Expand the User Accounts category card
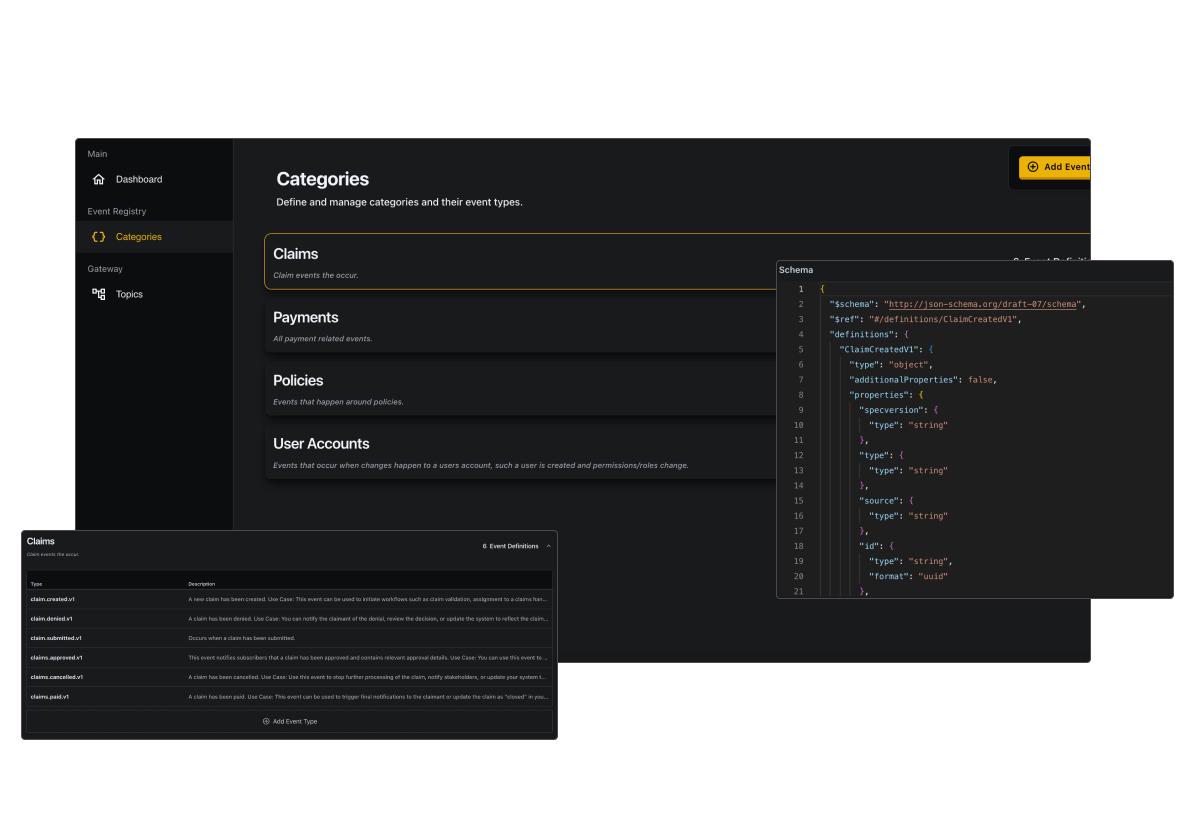Viewport: 1181px width, 814px height. point(520,453)
